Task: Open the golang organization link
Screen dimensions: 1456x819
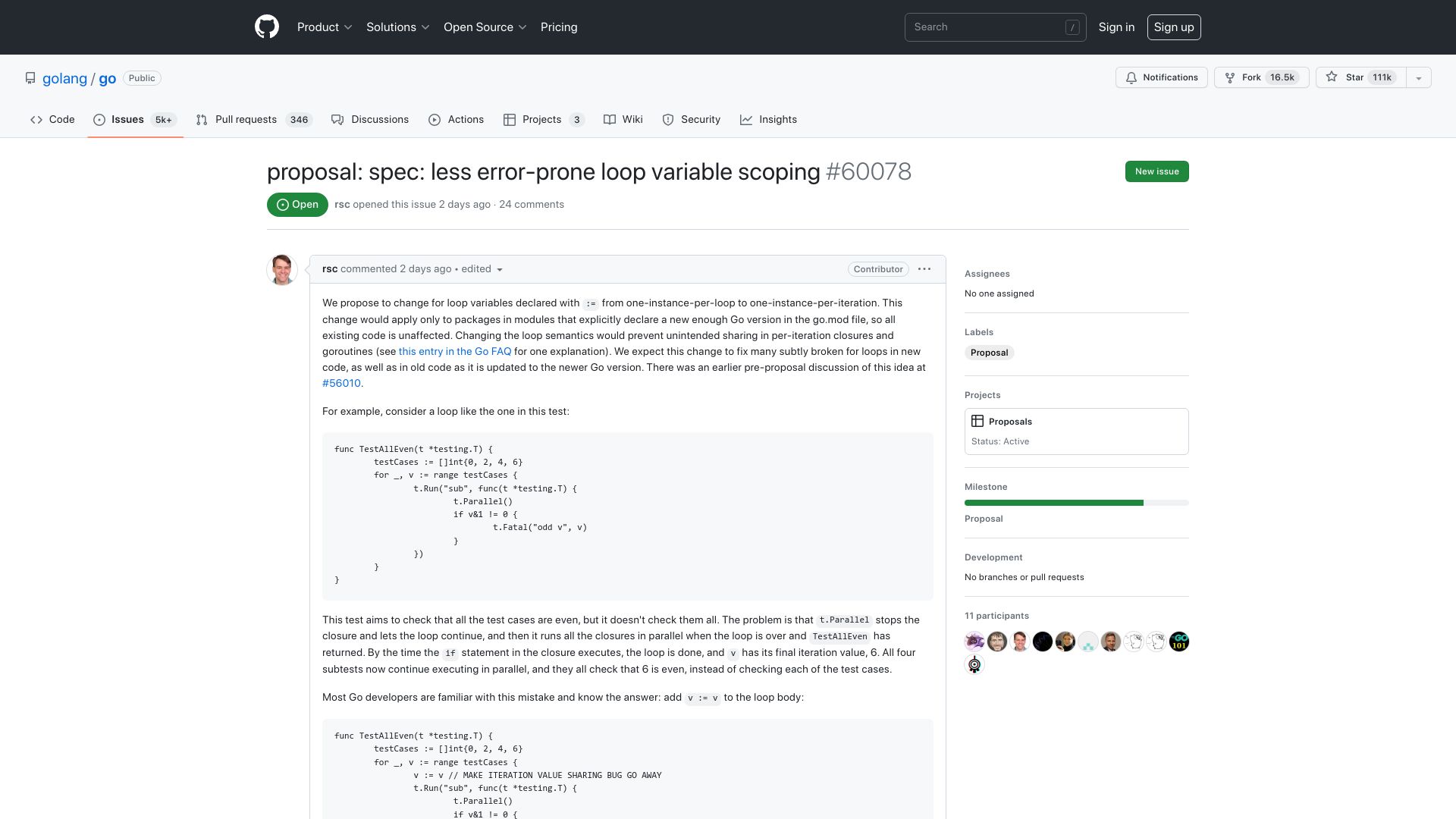Action: click(64, 78)
